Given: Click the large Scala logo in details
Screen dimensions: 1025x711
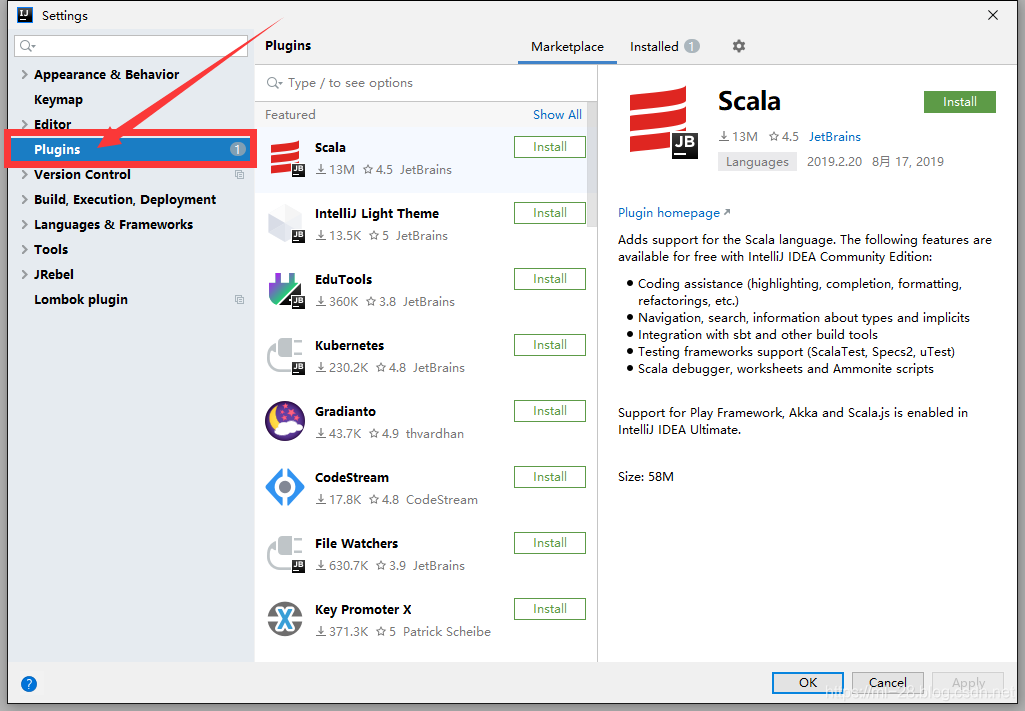Looking at the screenshot, I should tap(663, 122).
